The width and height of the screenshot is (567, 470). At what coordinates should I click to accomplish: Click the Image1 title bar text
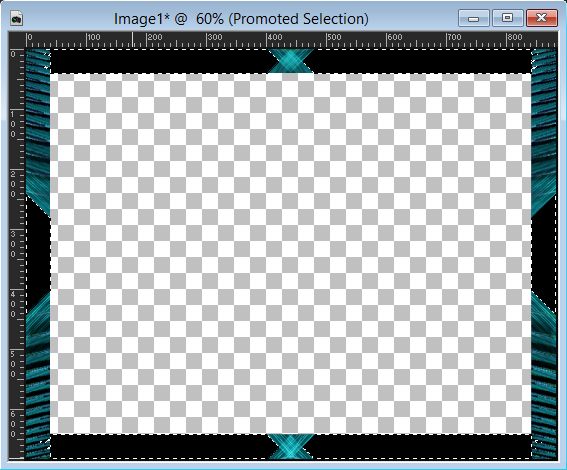[241, 19]
